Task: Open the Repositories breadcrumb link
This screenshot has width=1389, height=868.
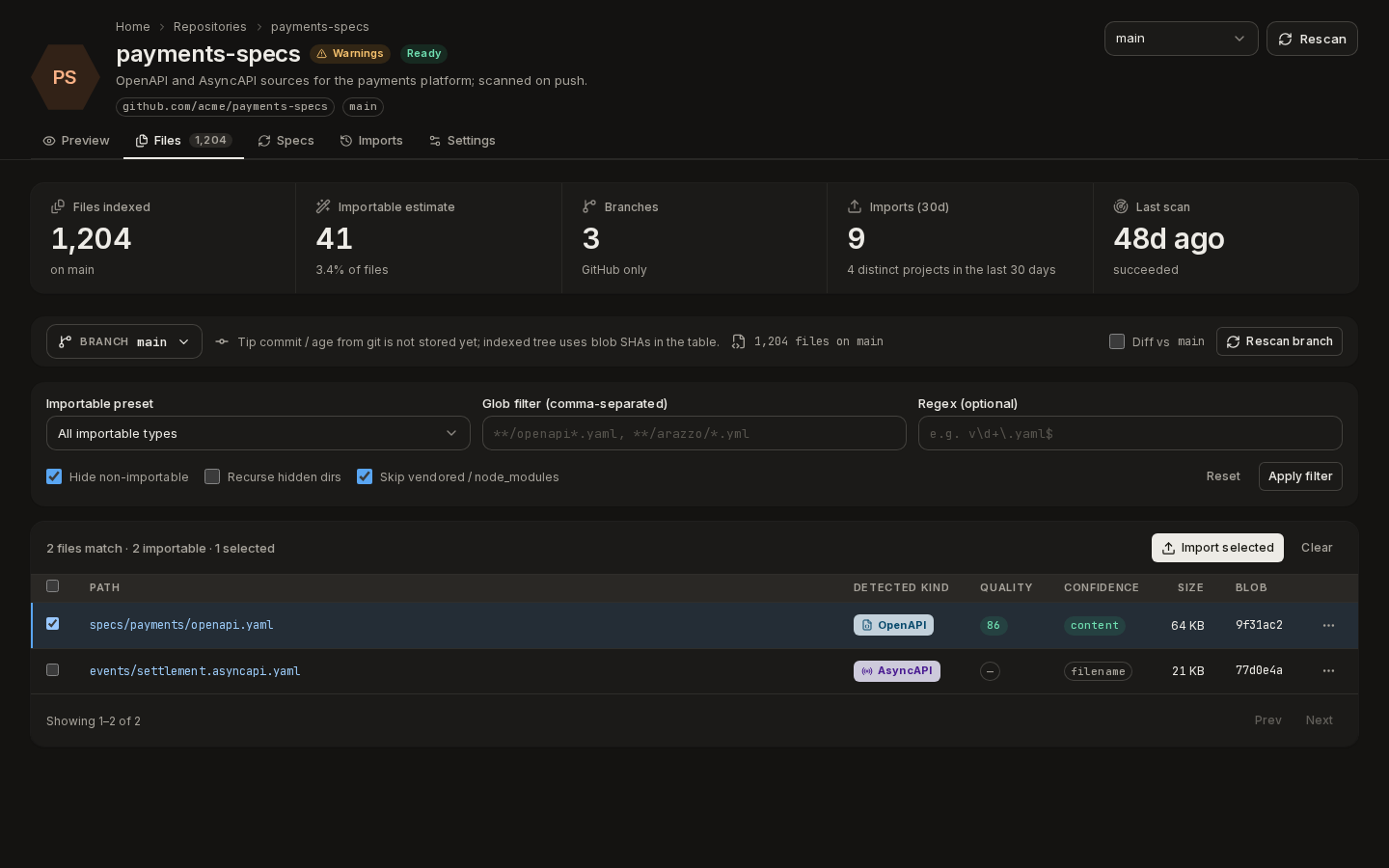Action: [x=209, y=26]
